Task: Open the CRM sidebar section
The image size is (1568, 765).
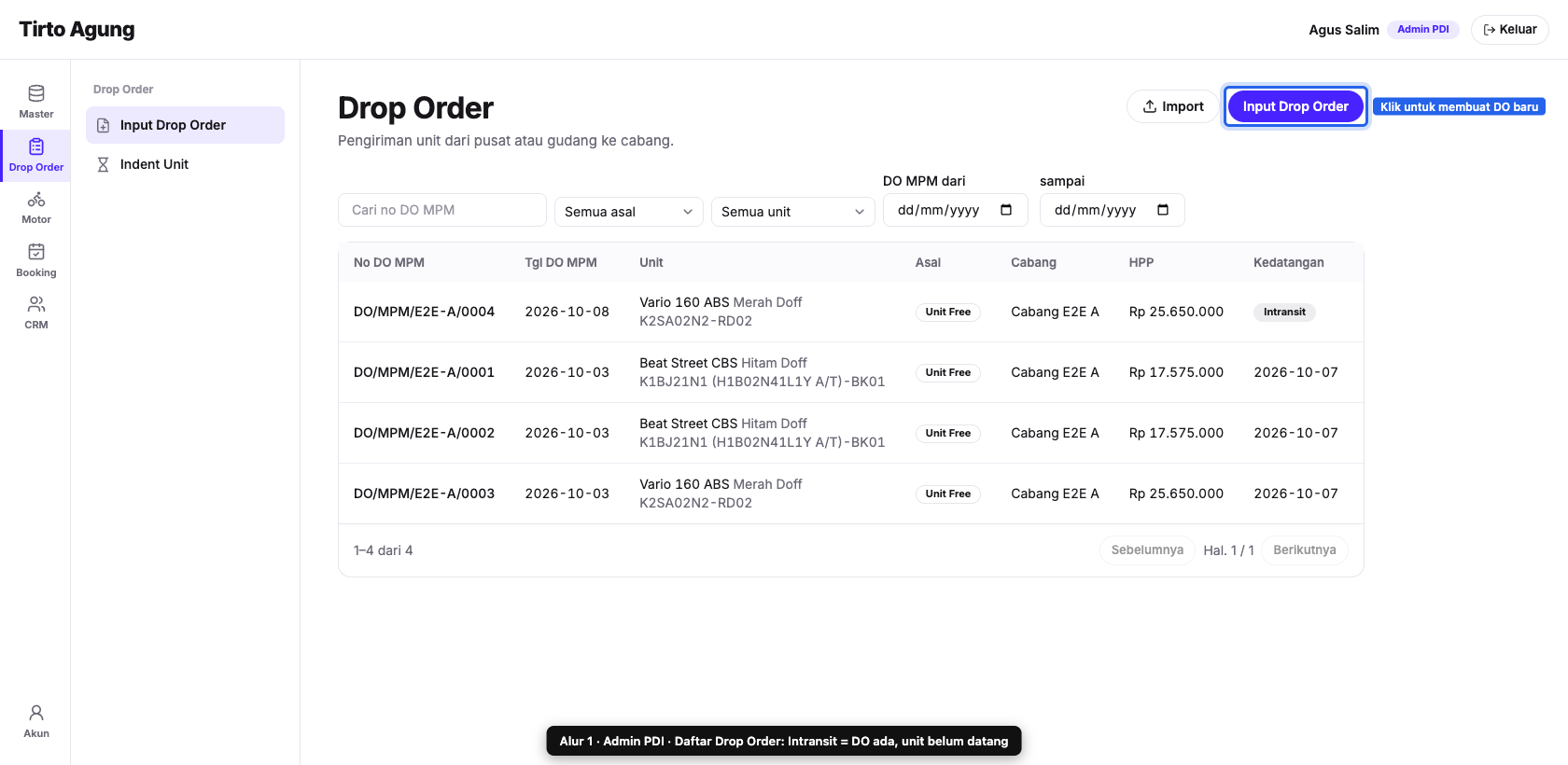Action: pos(35,313)
